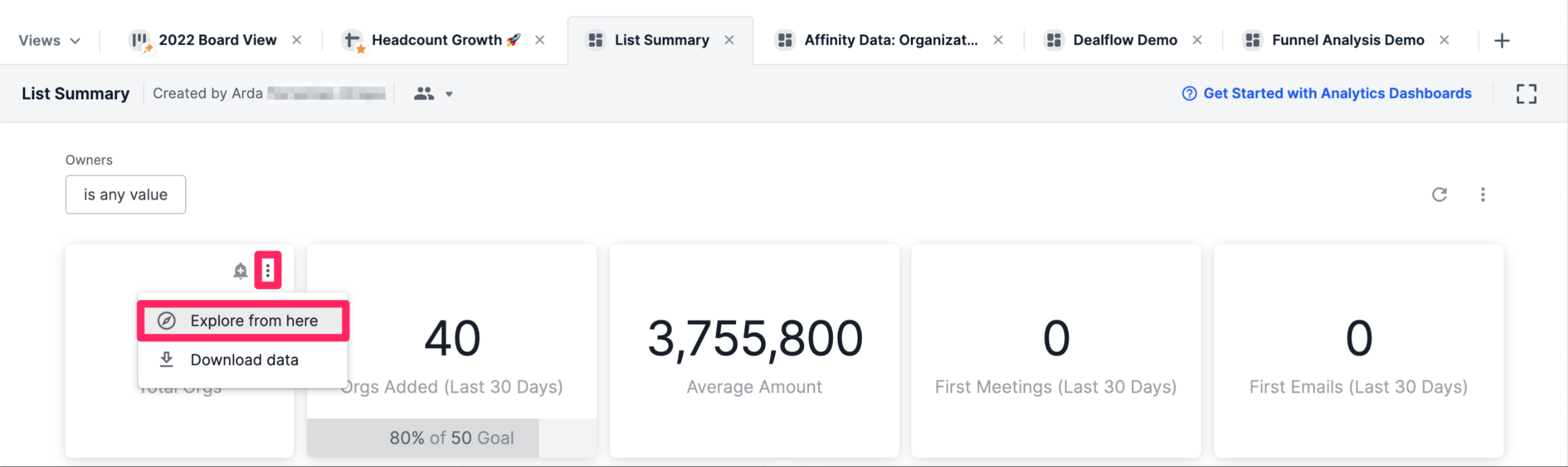The image size is (1568, 467).
Task: Click the dashboard icon on Affinity Data tab
Action: click(785, 40)
